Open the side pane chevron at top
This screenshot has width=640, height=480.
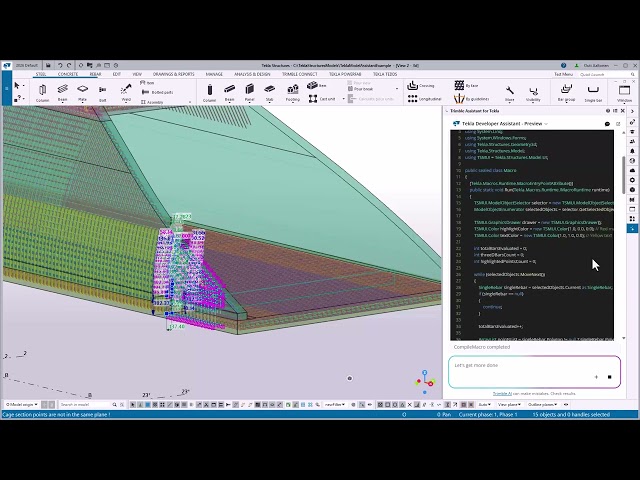(633, 111)
